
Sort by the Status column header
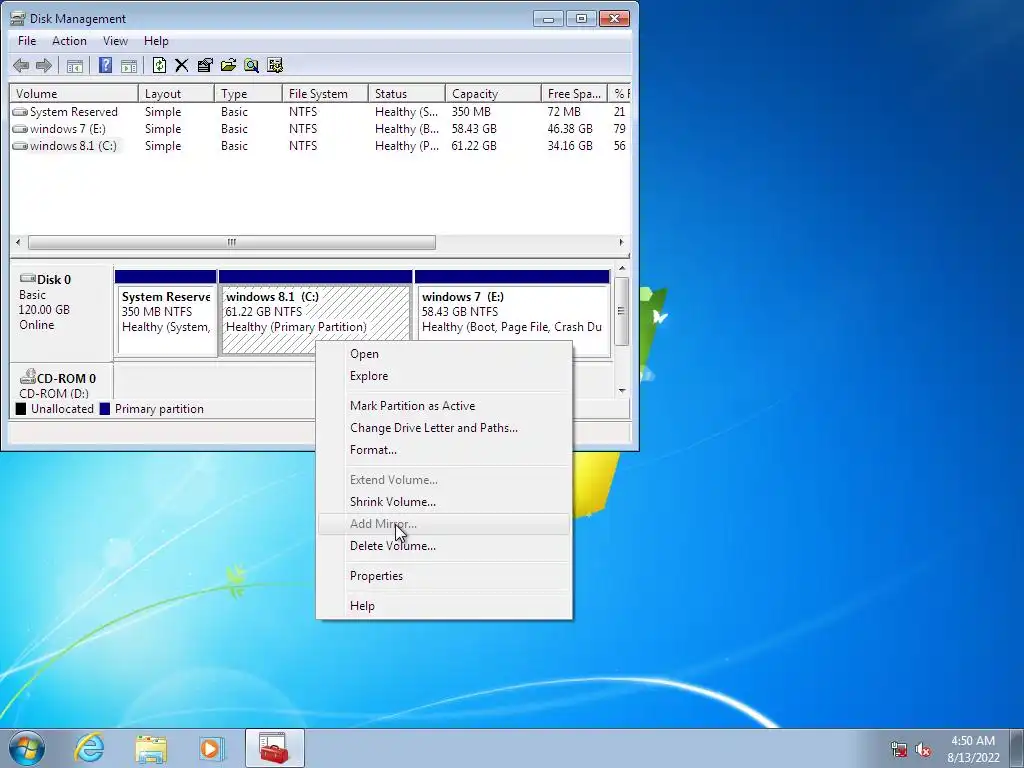click(x=407, y=93)
